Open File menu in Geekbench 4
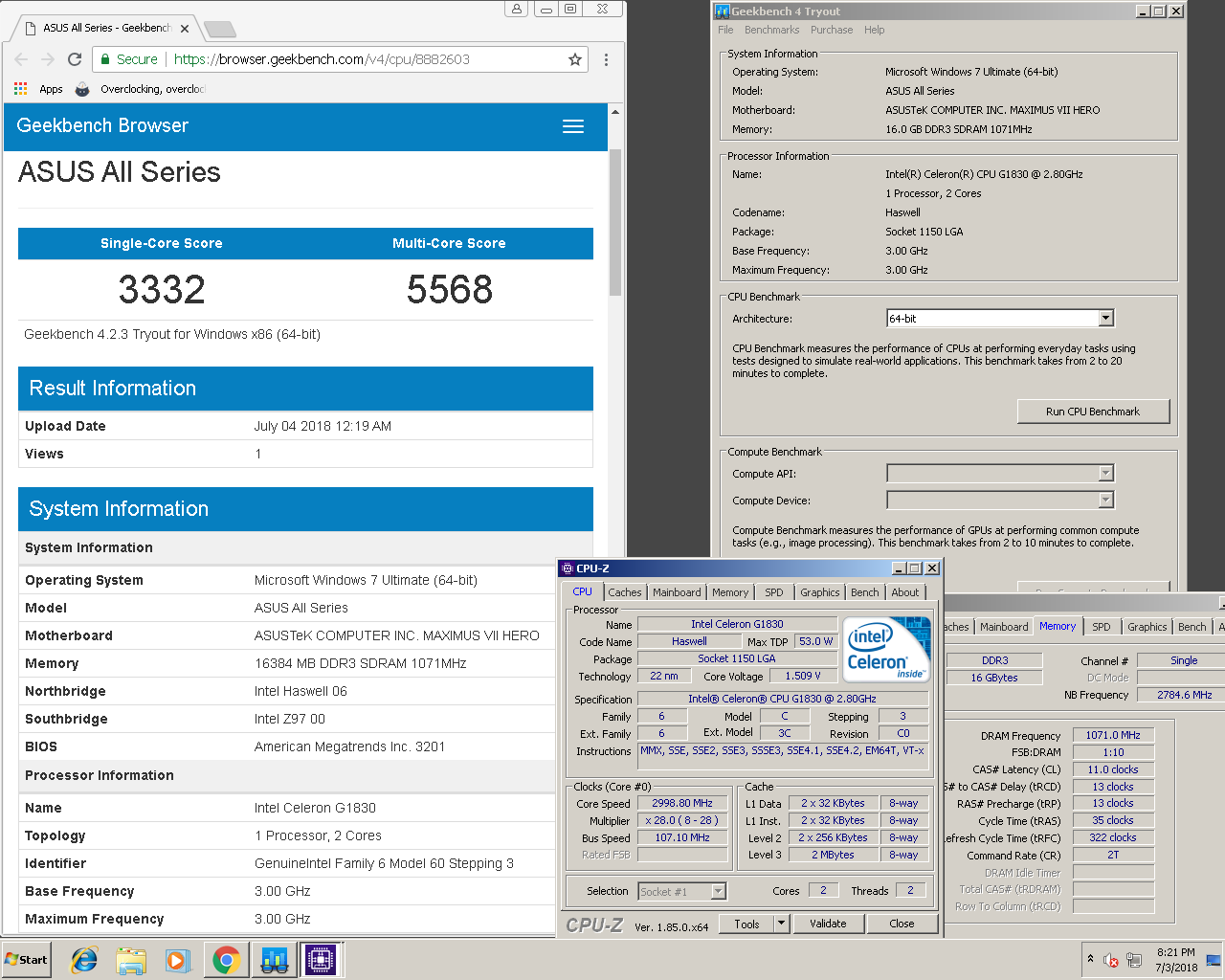 coord(725,30)
